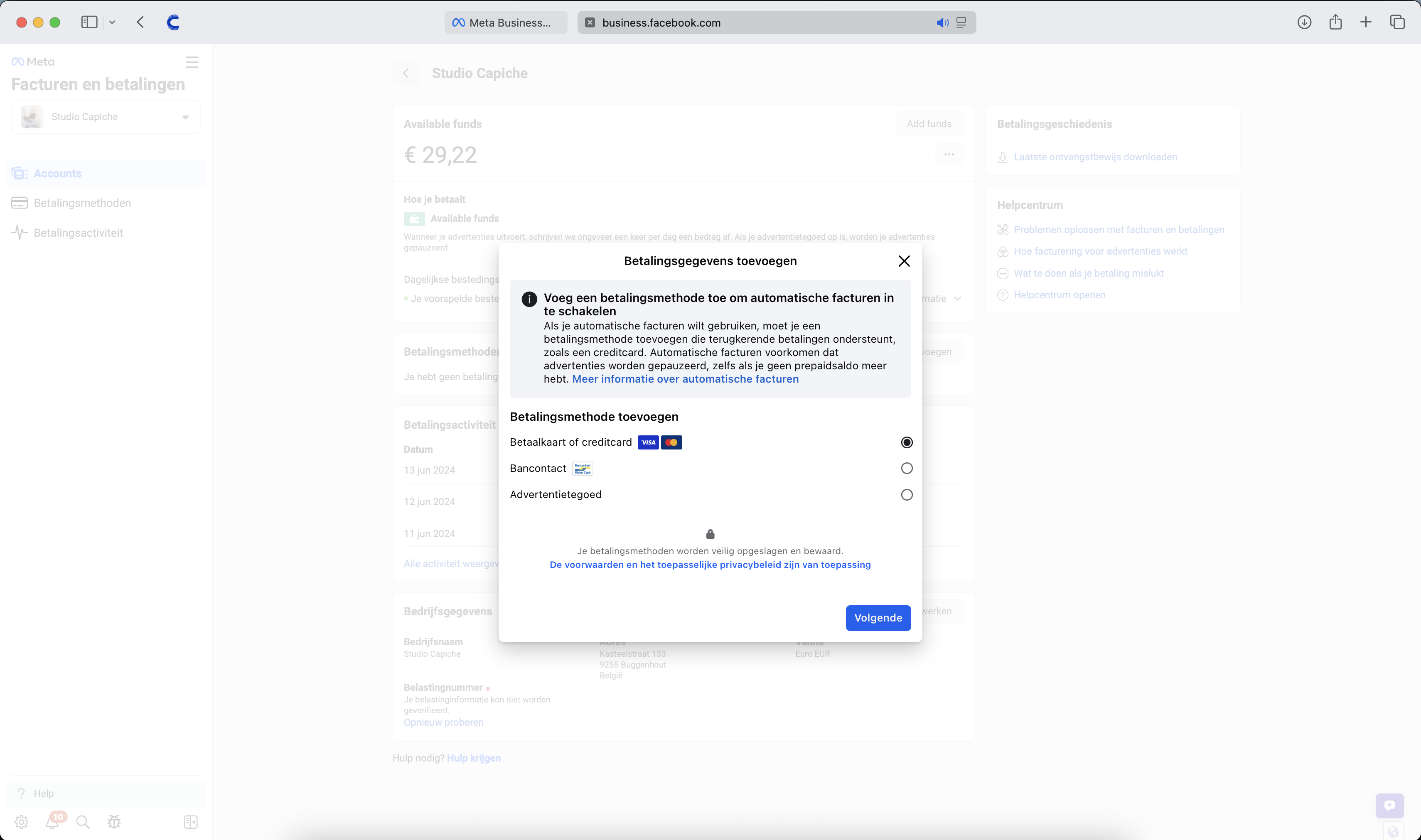Switch to the Meta Business tab

click(x=506, y=23)
